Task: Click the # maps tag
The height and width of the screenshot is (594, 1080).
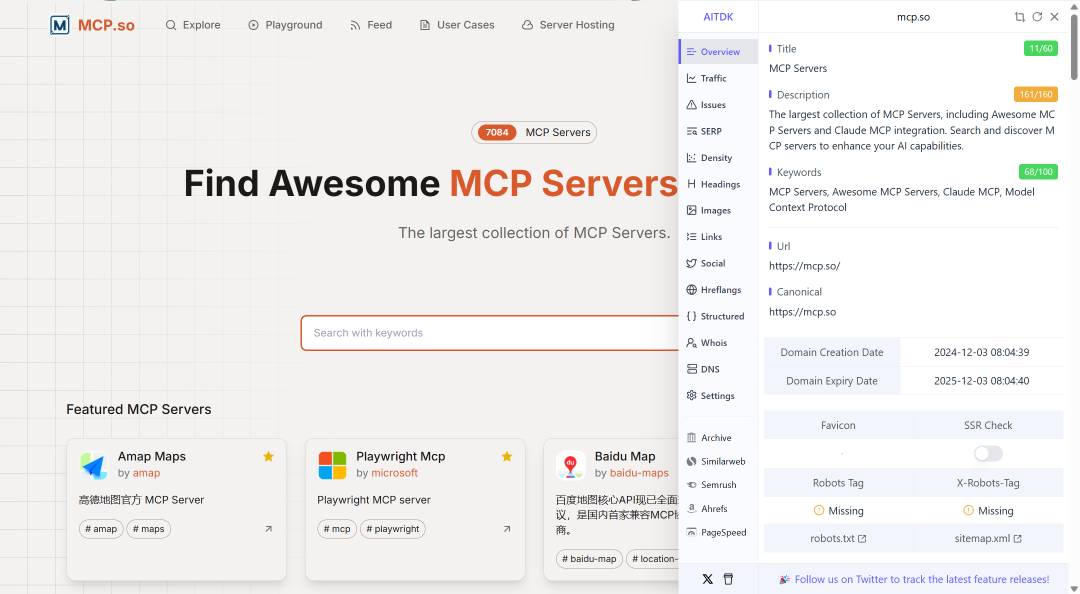Action: tap(149, 529)
